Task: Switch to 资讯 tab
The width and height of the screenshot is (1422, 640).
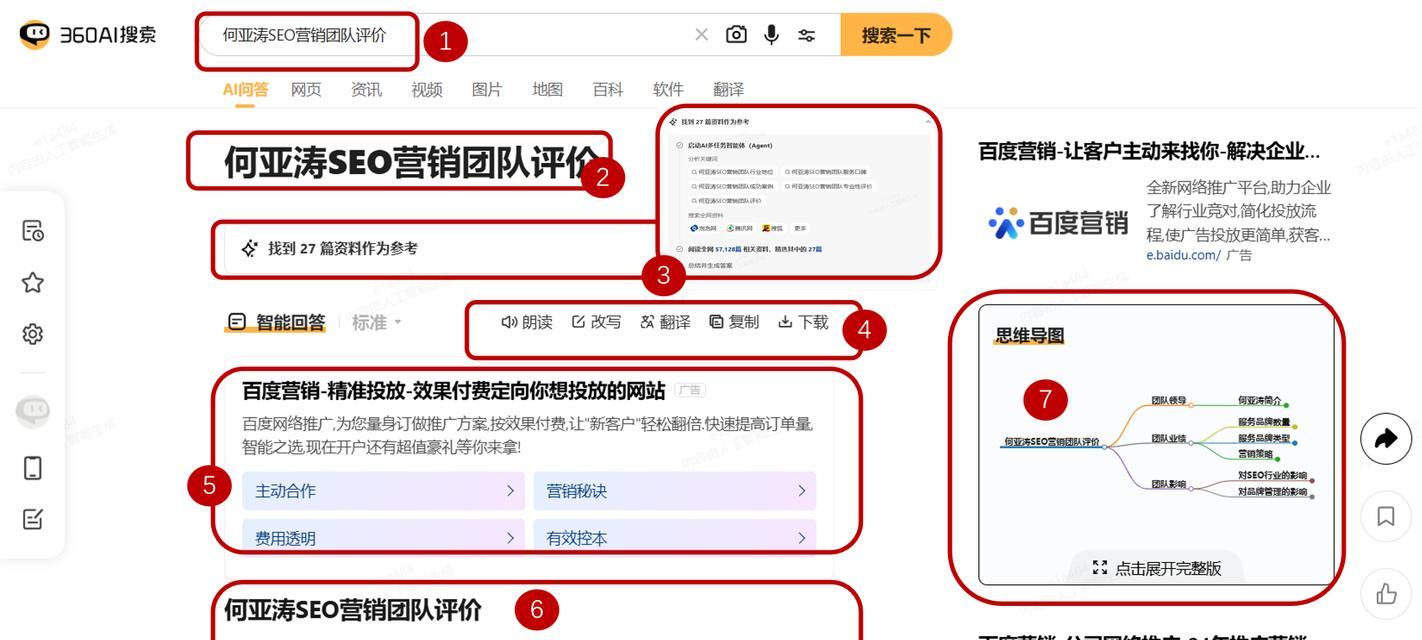Action: point(366,89)
